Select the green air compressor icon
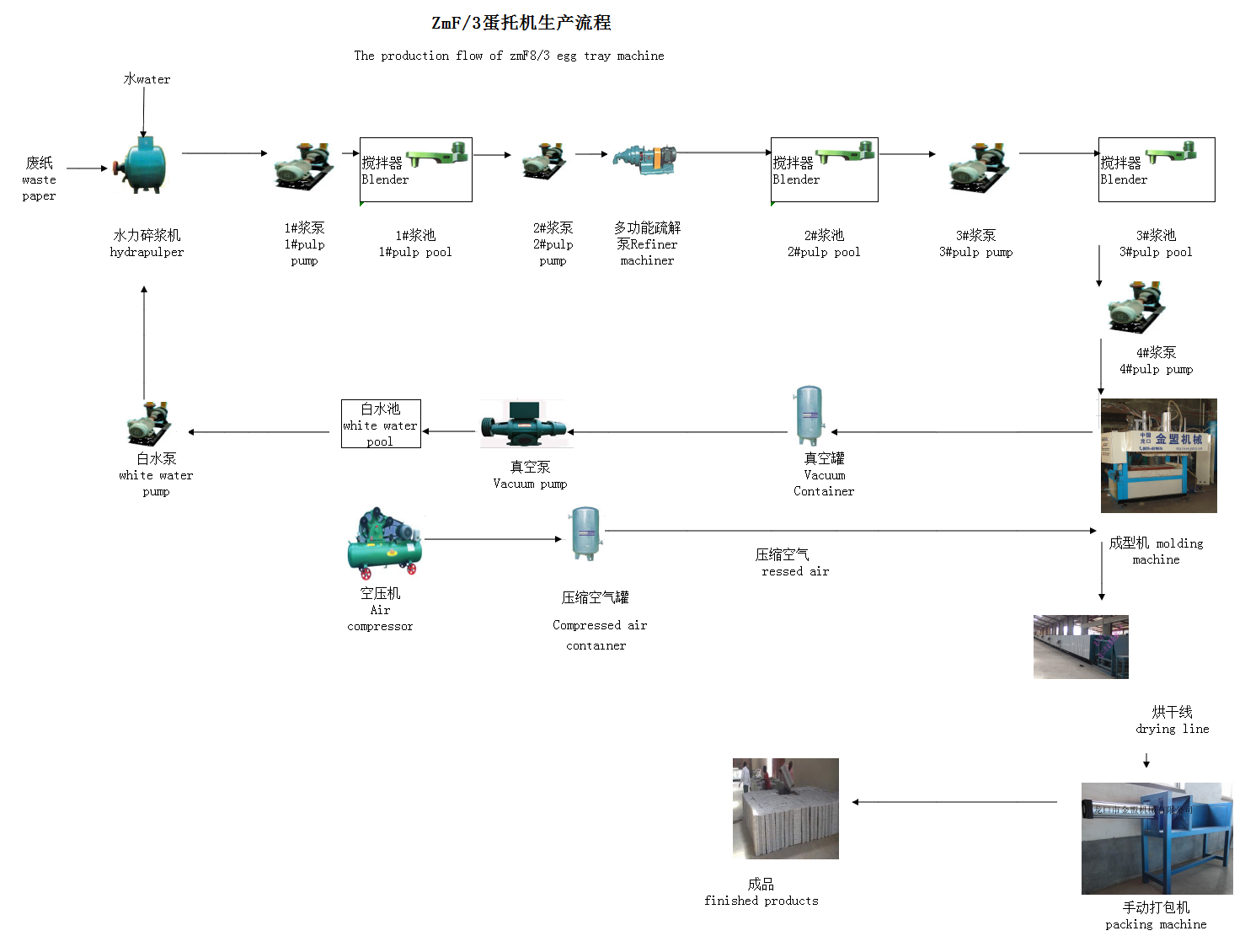This screenshot has width=1245, height=952. (384, 542)
